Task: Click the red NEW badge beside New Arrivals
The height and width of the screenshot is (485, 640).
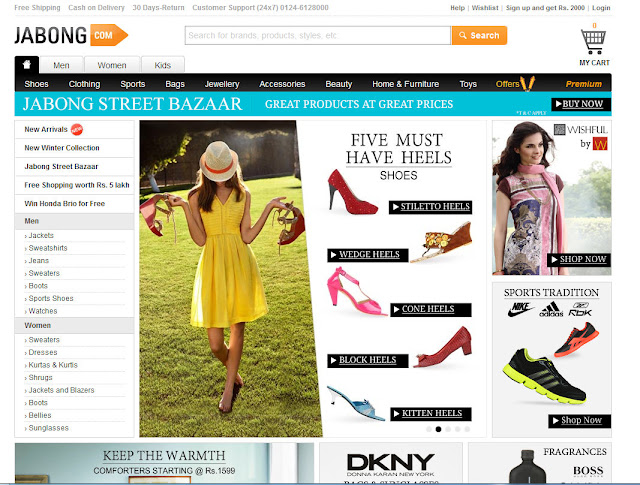Action: (77, 129)
